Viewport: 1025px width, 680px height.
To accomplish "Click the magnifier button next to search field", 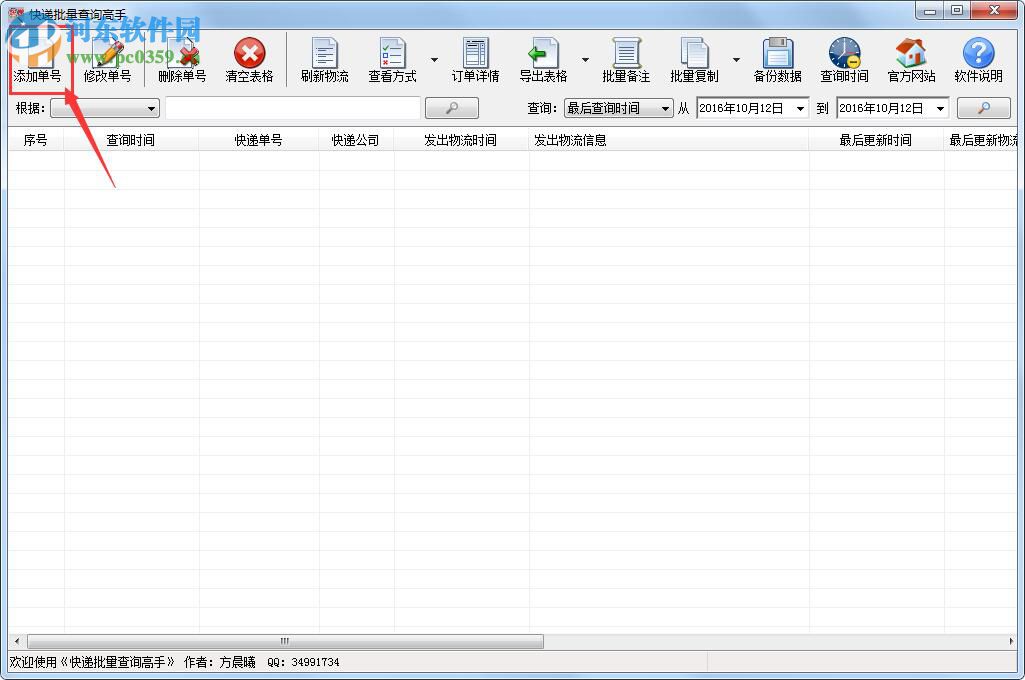I will 451,108.
